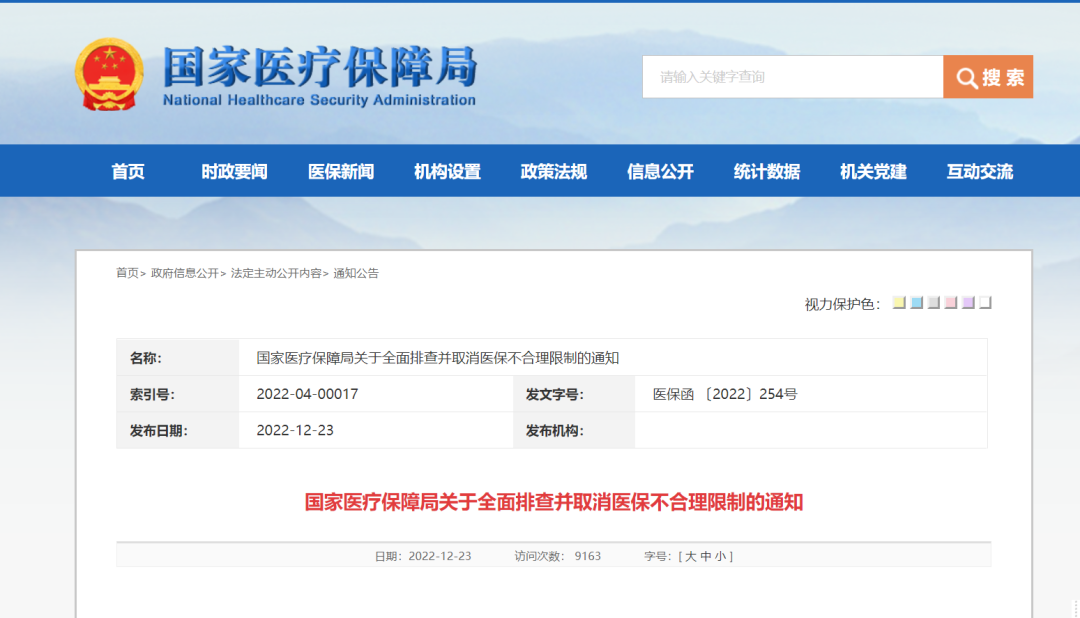Click the 搜索 search button
This screenshot has width=1080, height=618.
994,77
